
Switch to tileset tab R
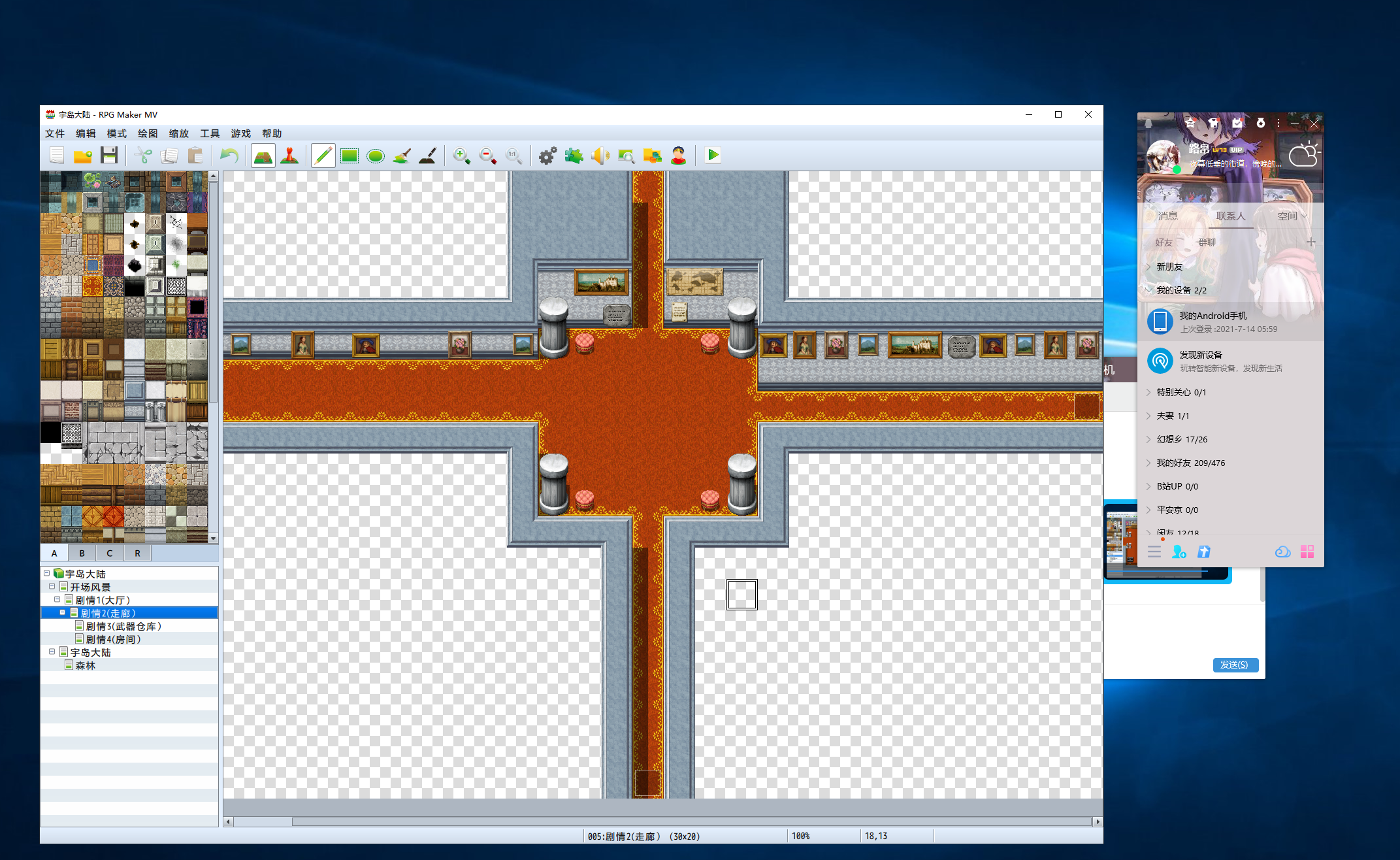(137, 553)
